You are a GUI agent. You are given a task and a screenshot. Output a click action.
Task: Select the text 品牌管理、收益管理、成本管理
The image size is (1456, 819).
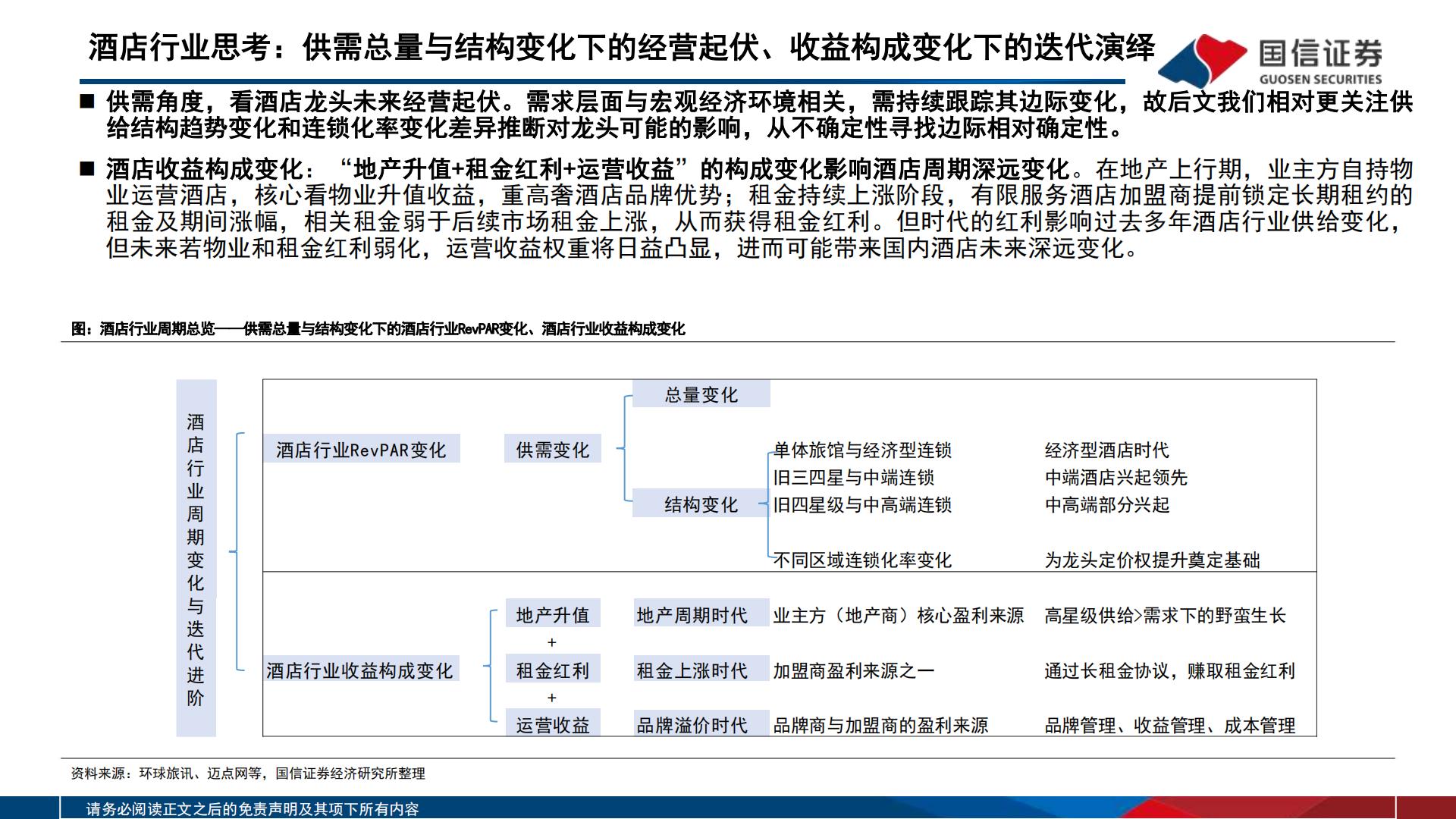click(1169, 725)
